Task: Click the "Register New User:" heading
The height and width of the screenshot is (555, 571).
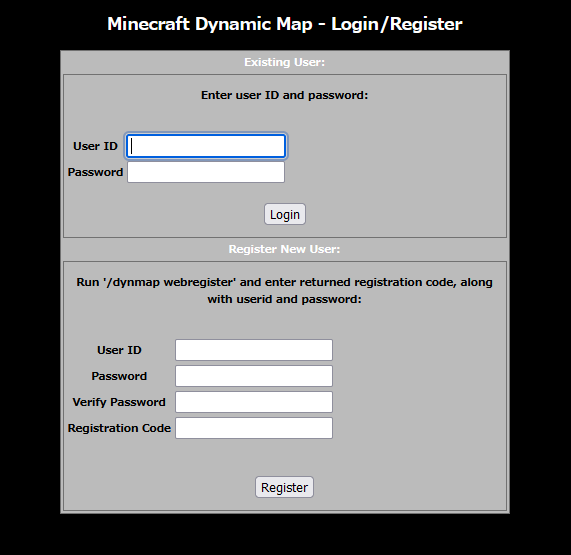Action: pyautogui.click(x=284, y=249)
